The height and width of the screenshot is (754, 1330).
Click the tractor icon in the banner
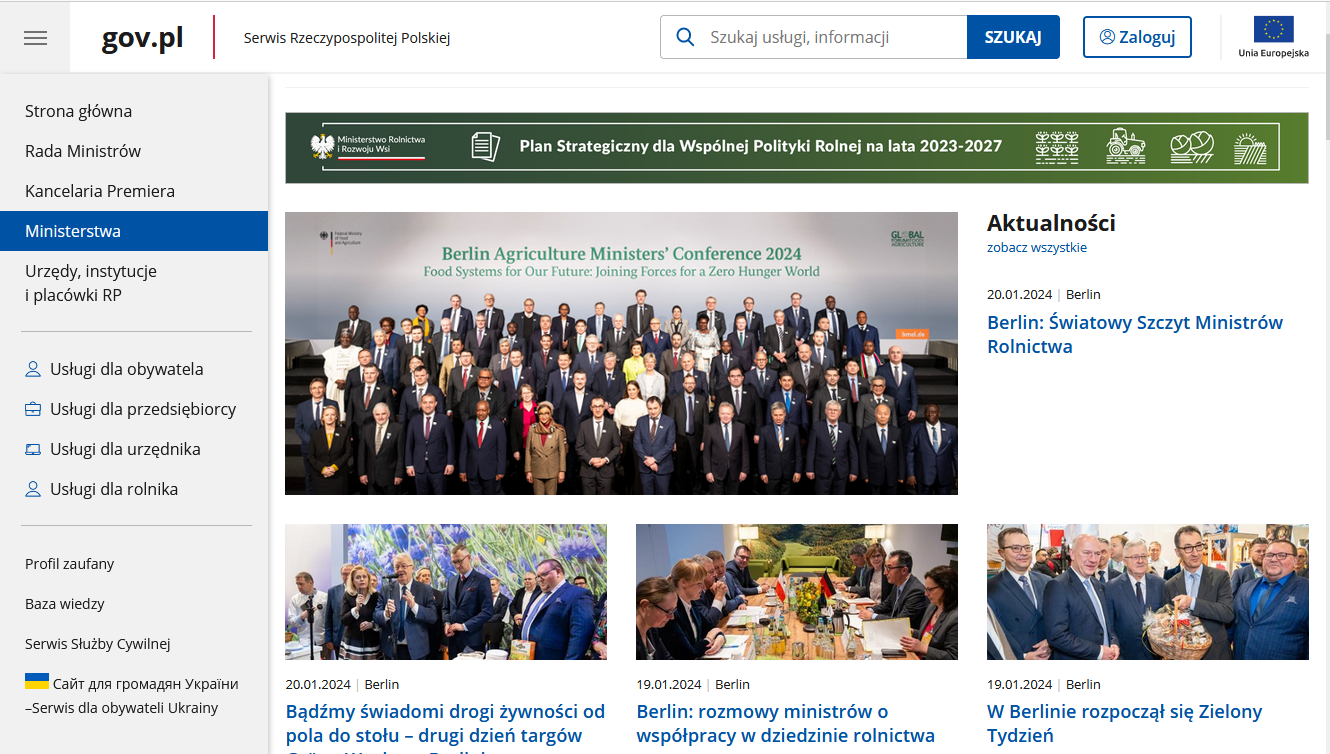(x=1126, y=147)
